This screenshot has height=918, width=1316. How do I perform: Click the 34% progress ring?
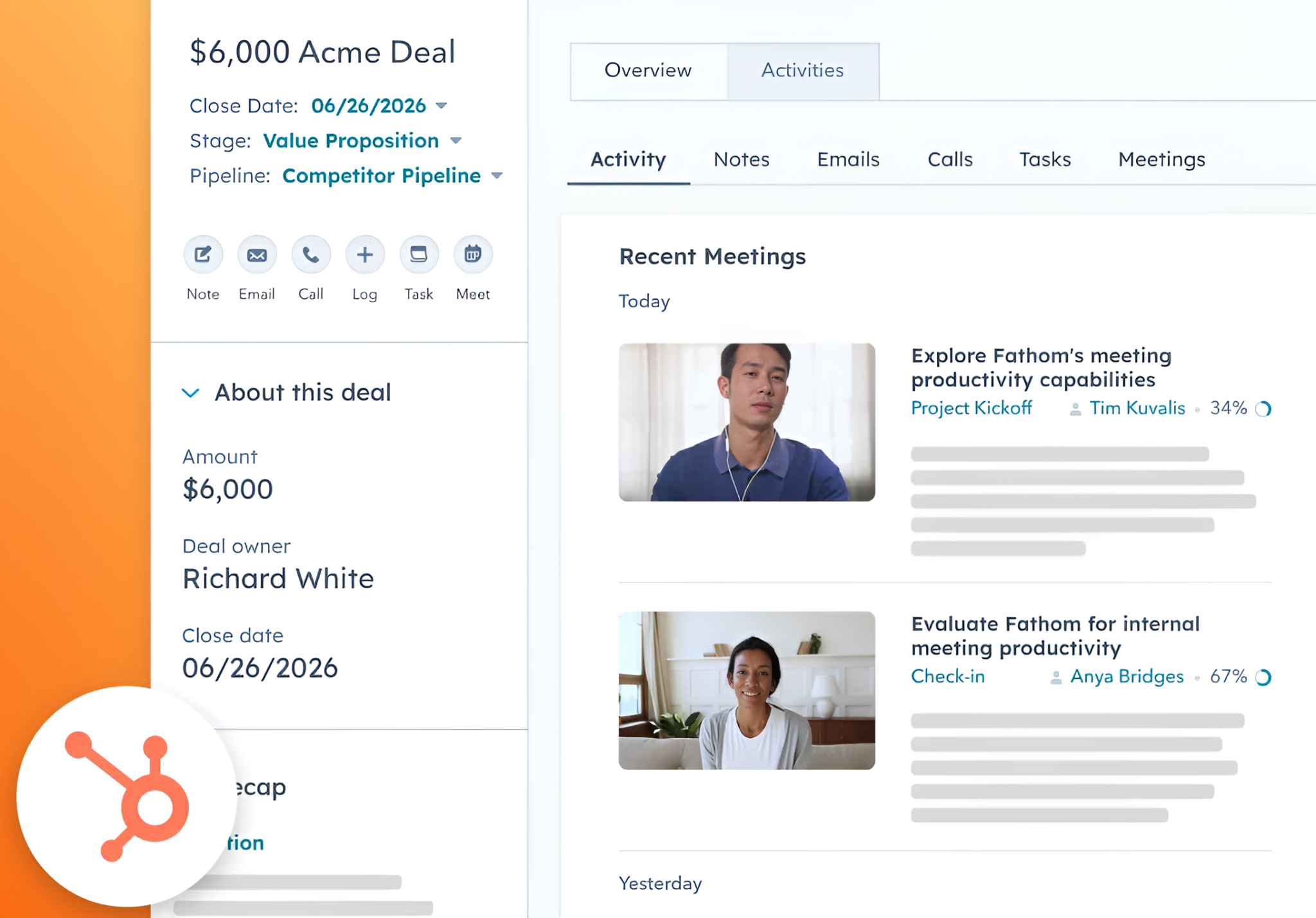pos(1263,409)
